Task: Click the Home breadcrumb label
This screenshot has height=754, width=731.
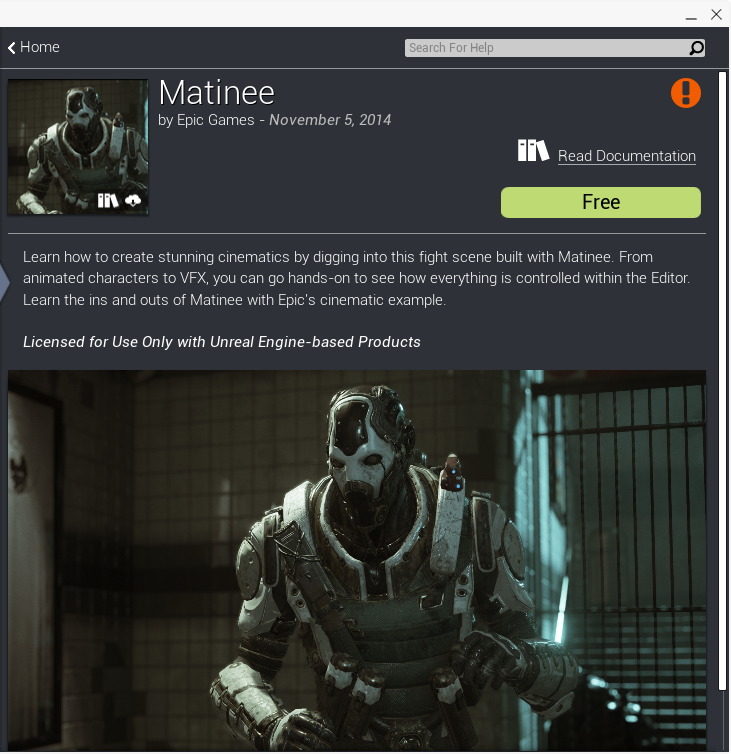Action: point(39,47)
